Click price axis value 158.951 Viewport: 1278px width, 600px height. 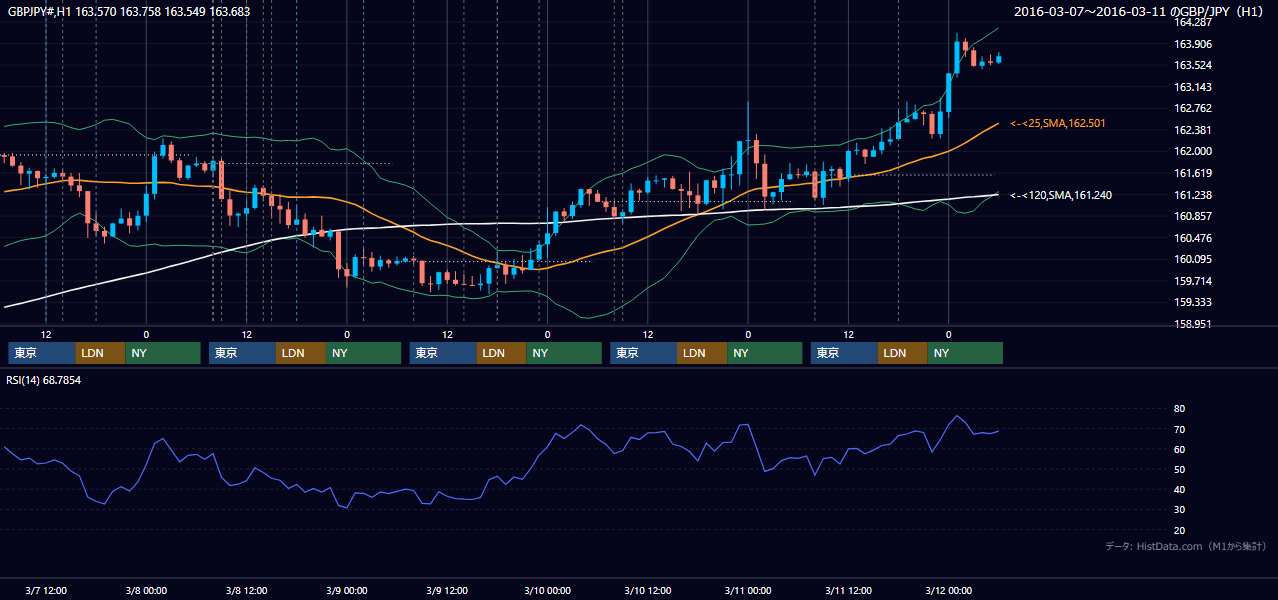tap(1192, 324)
